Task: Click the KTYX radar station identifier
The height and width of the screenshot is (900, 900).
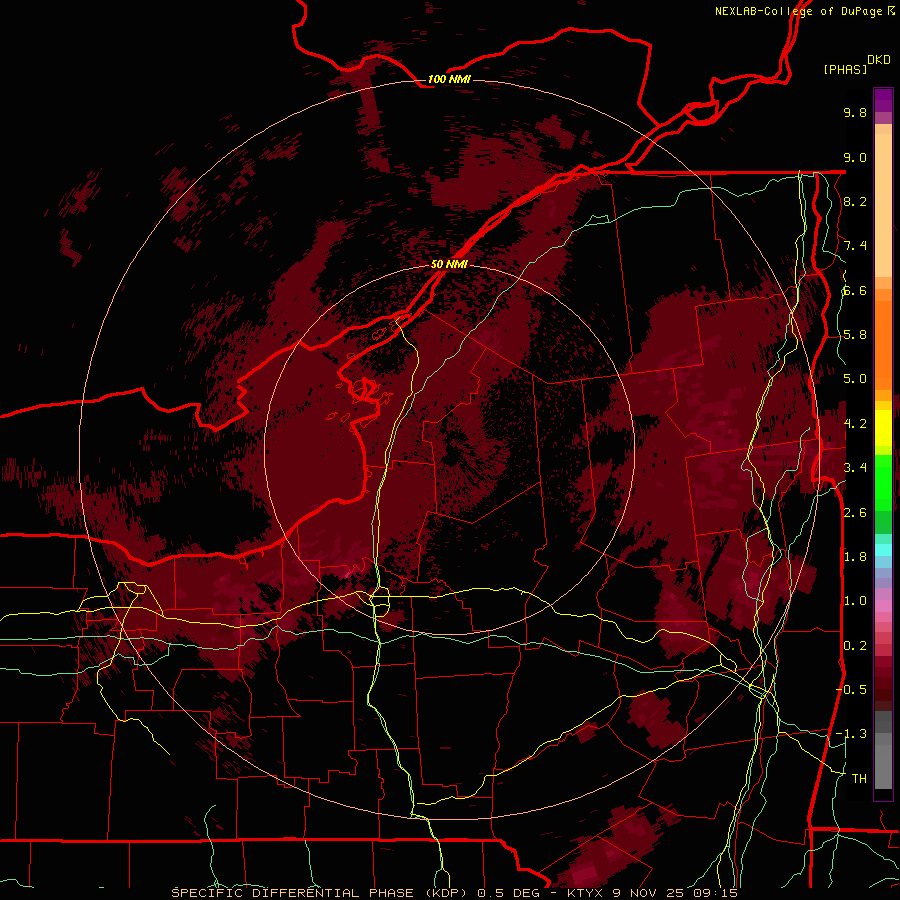Action: pos(586,893)
